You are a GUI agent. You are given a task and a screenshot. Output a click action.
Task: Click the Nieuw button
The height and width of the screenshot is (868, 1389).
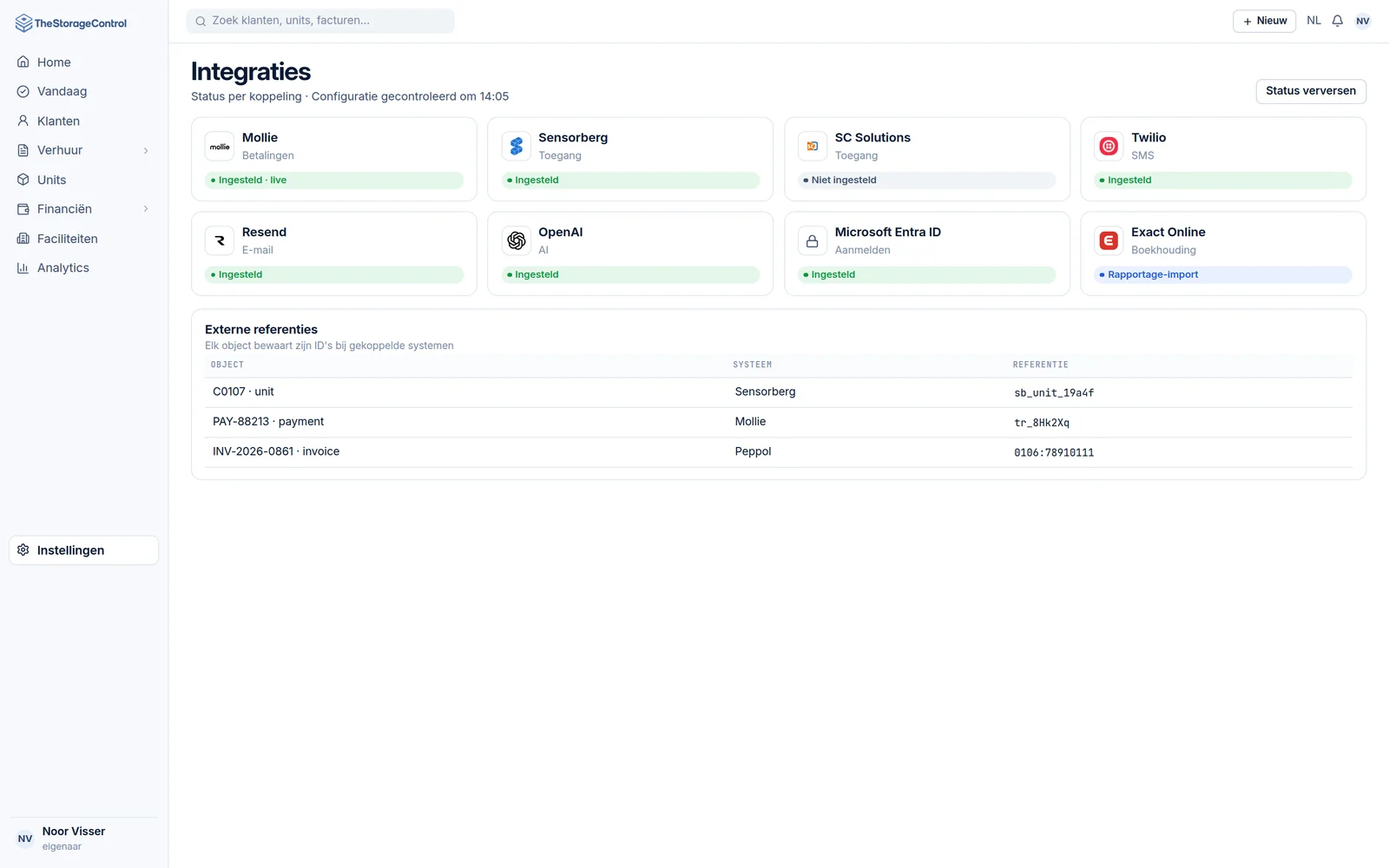(x=1264, y=21)
